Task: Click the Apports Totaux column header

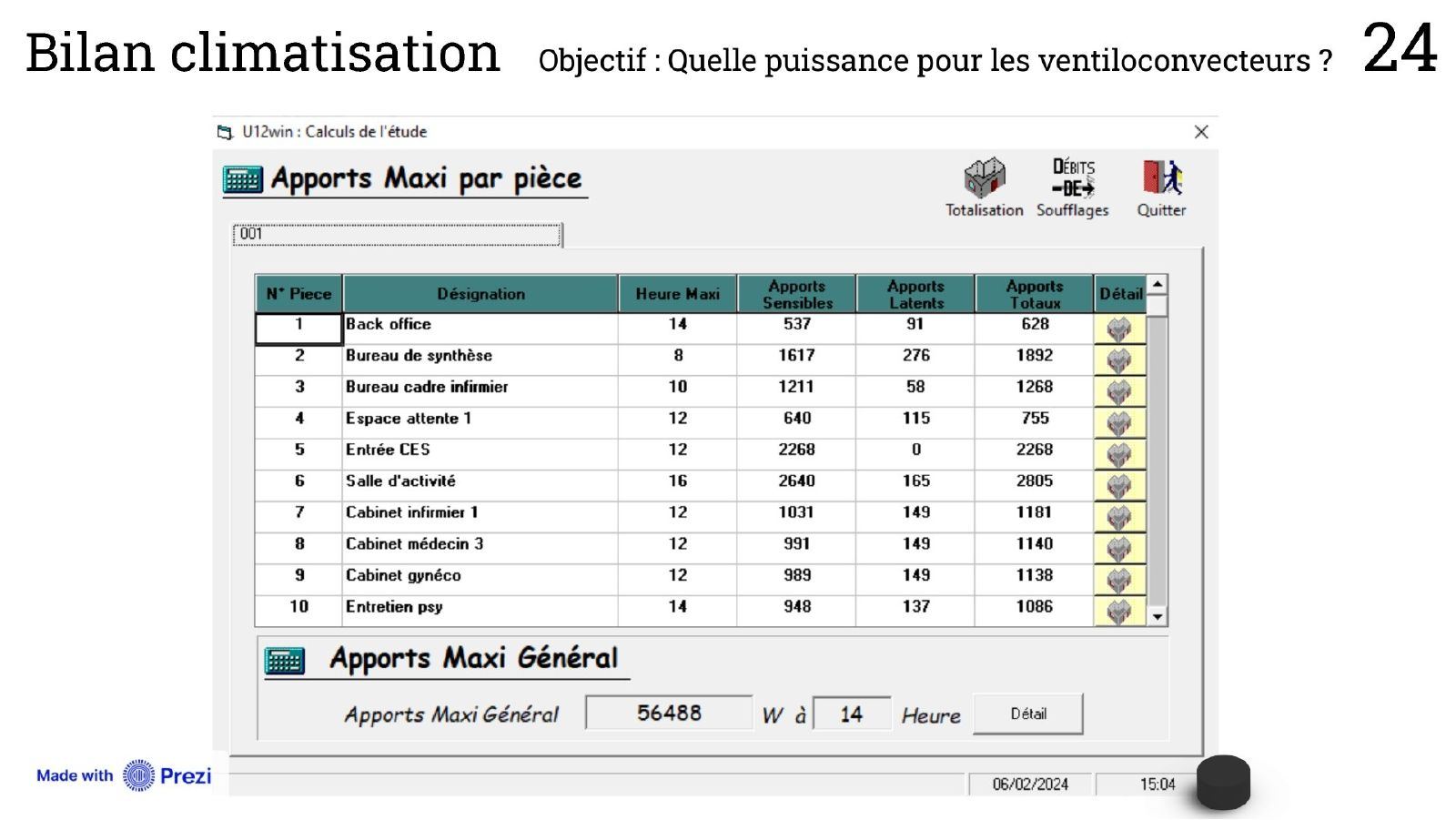Action: 1035,294
